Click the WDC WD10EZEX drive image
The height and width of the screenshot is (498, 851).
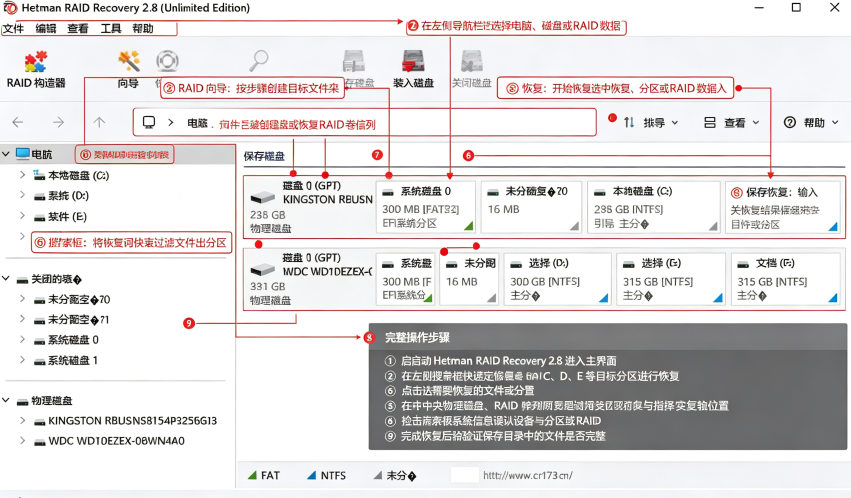coord(263,269)
